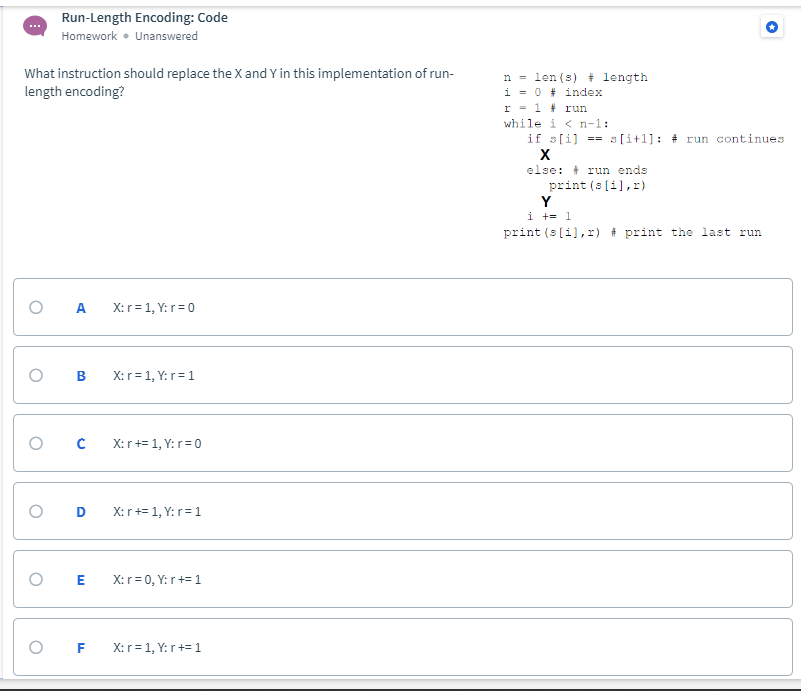Click the question prompt text

point(239,82)
